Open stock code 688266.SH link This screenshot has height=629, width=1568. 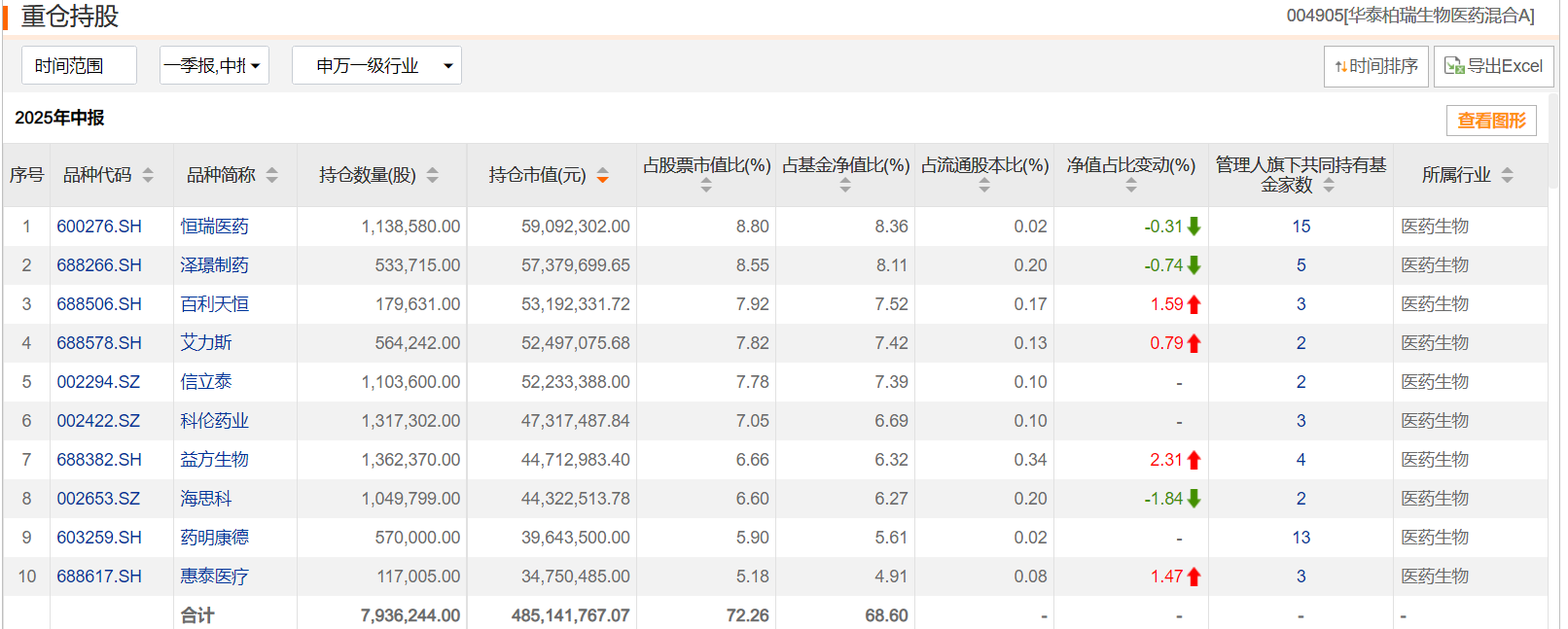[99, 265]
